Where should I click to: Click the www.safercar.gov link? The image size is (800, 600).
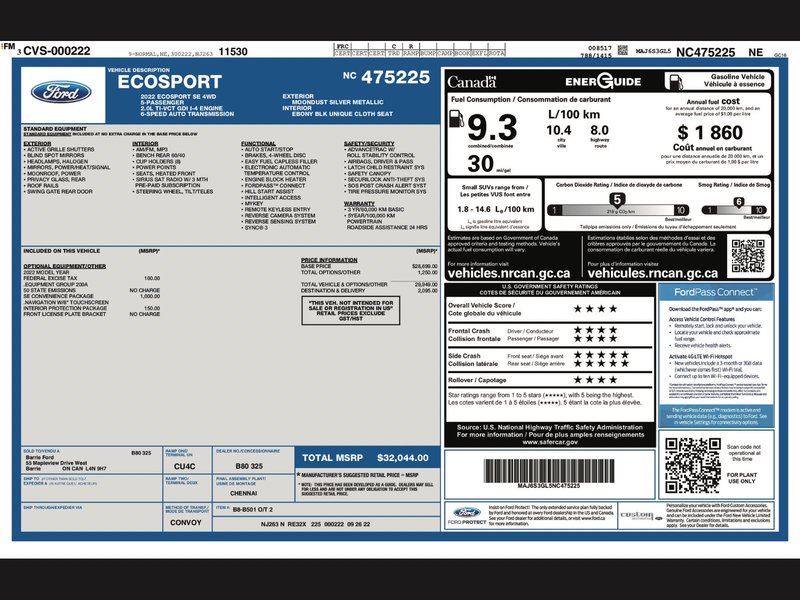pos(548,441)
